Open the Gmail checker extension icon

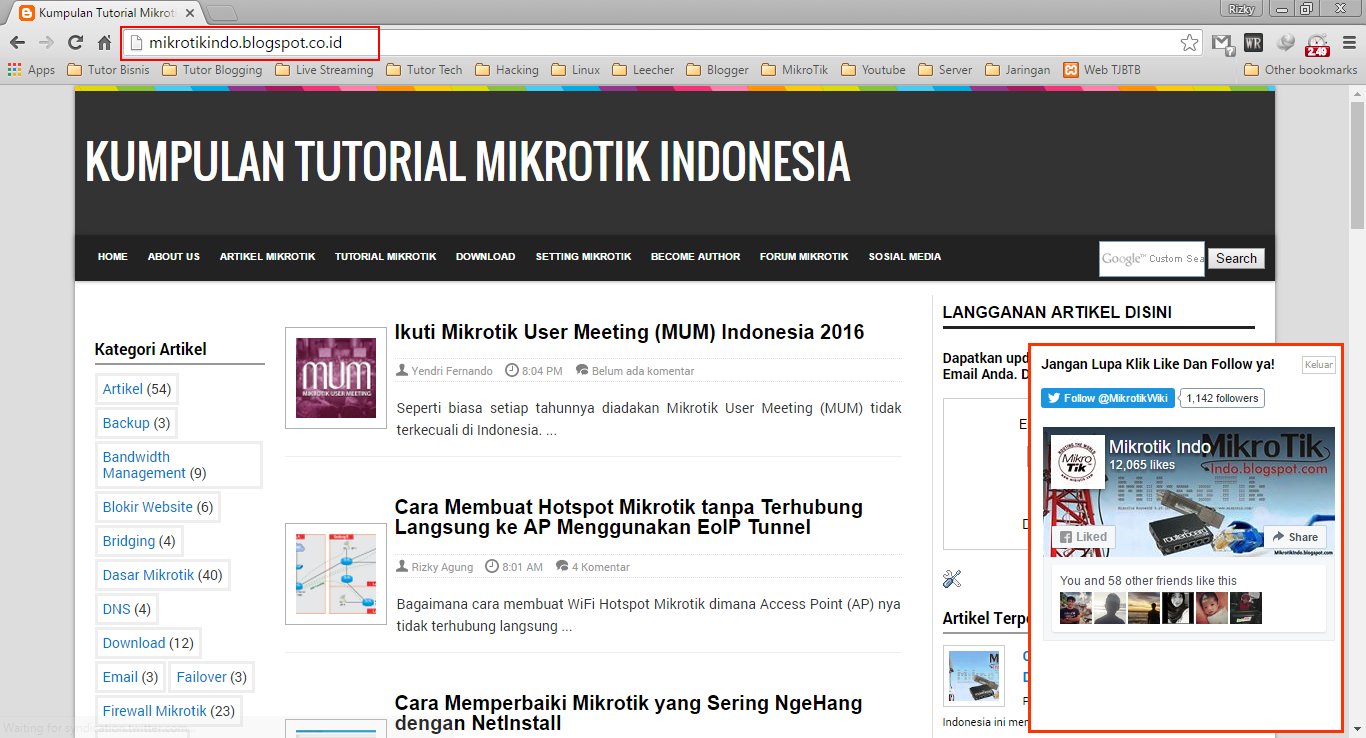click(1222, 42)
